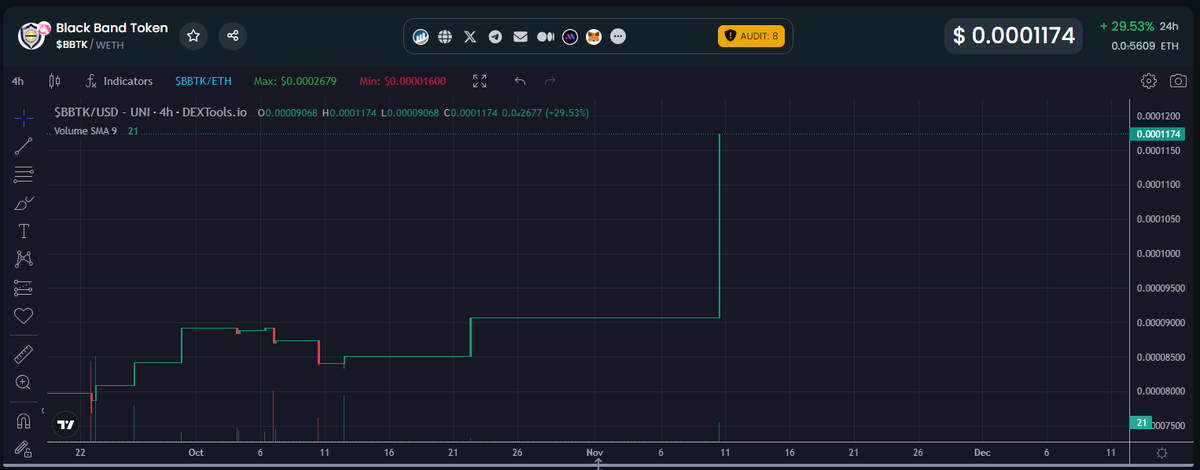Click the Nov date on time axis
1200x470 pixels.
[x=595, y=453]
